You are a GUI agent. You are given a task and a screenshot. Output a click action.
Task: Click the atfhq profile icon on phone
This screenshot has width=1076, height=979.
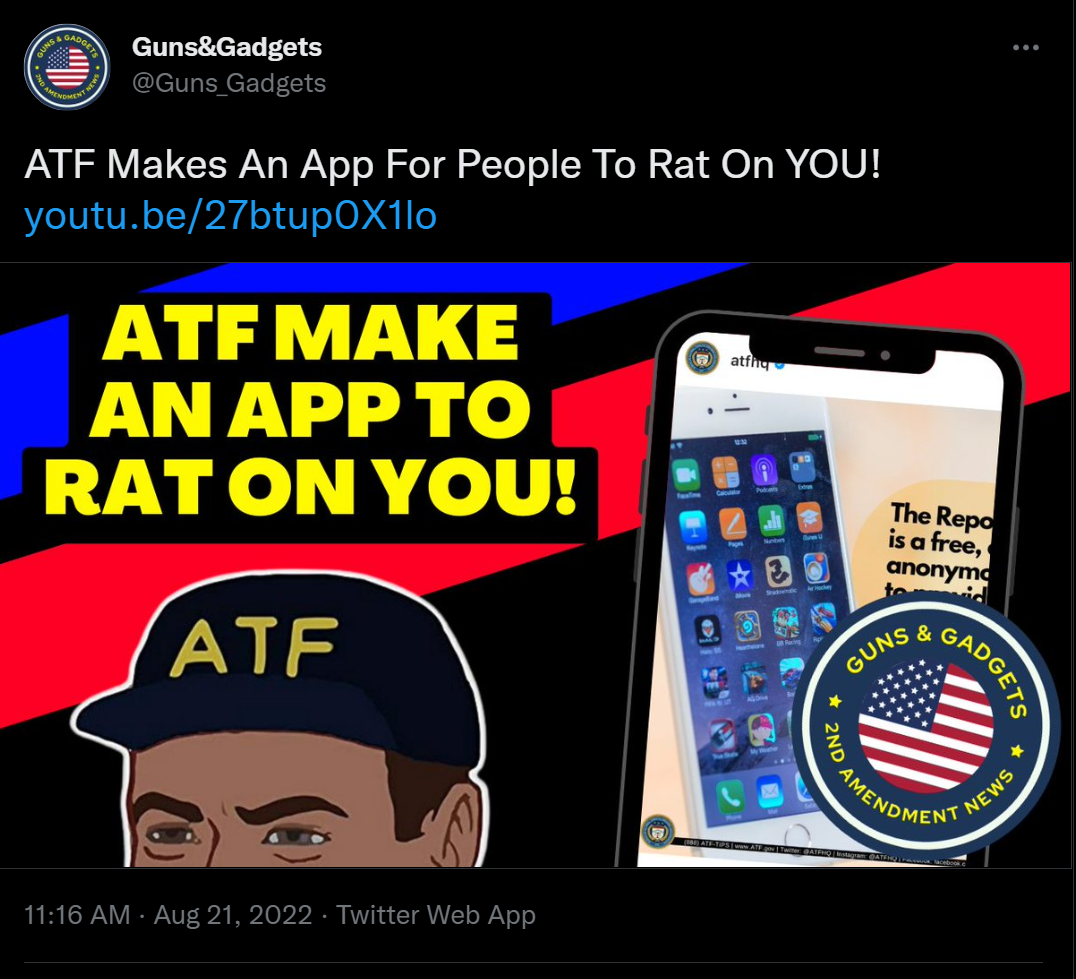click(702, 357)
